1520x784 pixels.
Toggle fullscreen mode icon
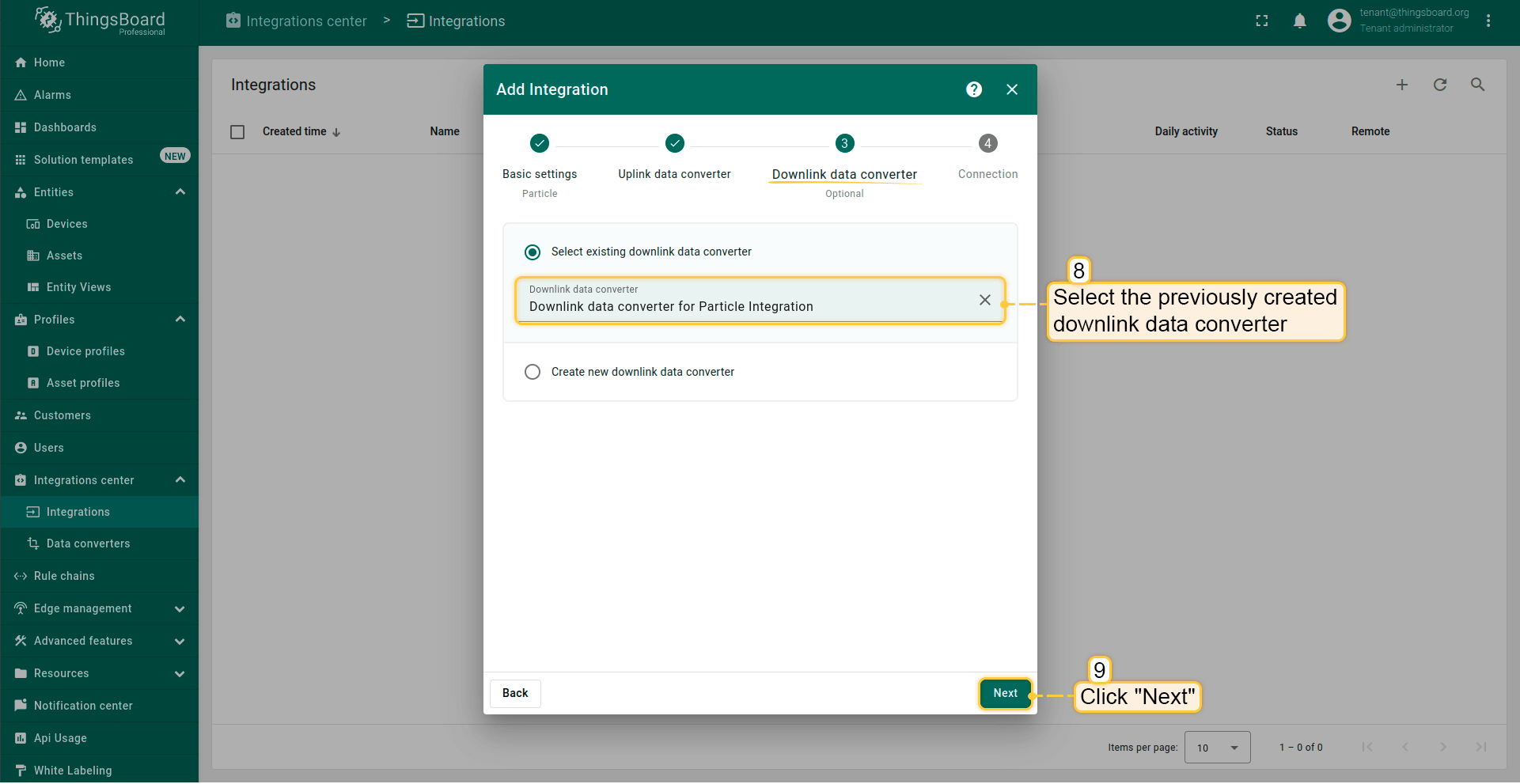click(x=1262, y=21)
